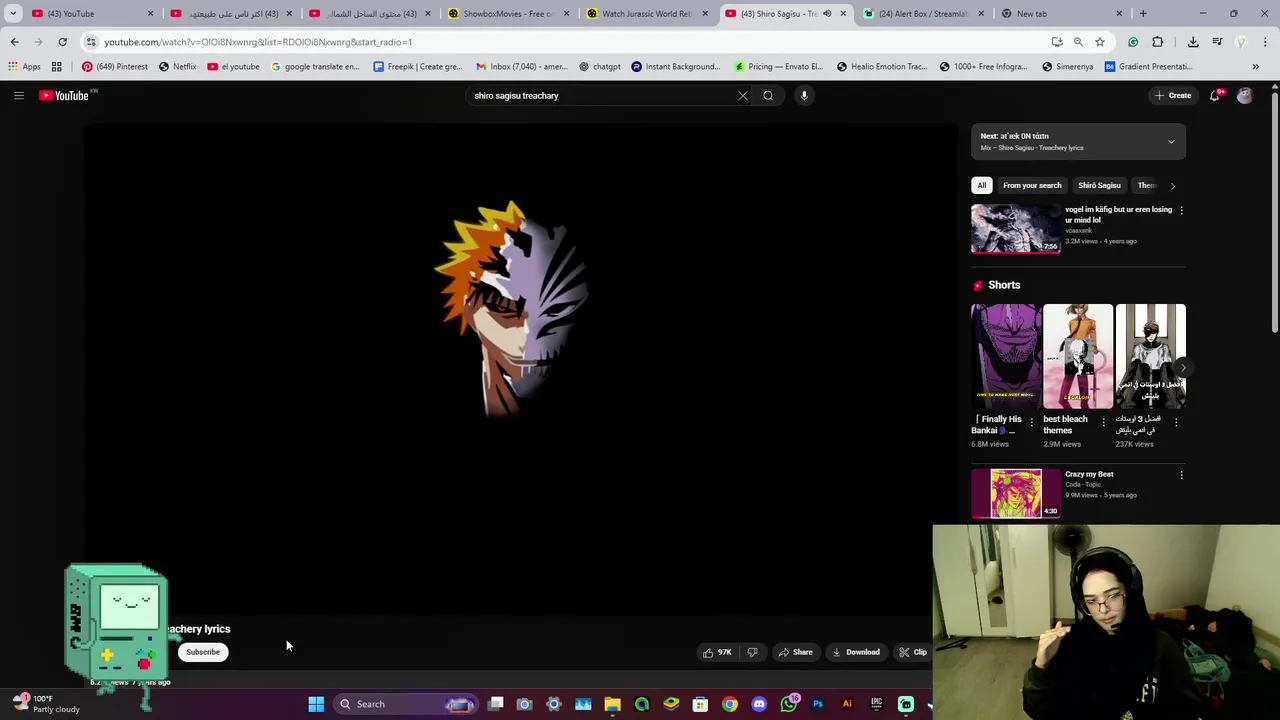The image size is (1280, 720).
Task: Open the Crazy my Beat thumbnail
Action: [1016, 493]
